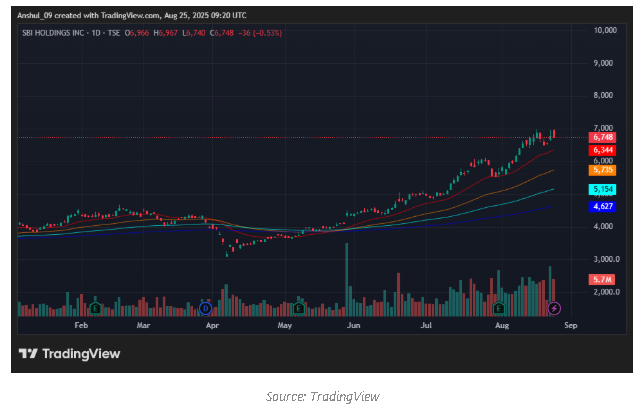Click the Mar label on time axis
Image resolution: width=642 pixels, height=407 pixels.
coord(143,326)
